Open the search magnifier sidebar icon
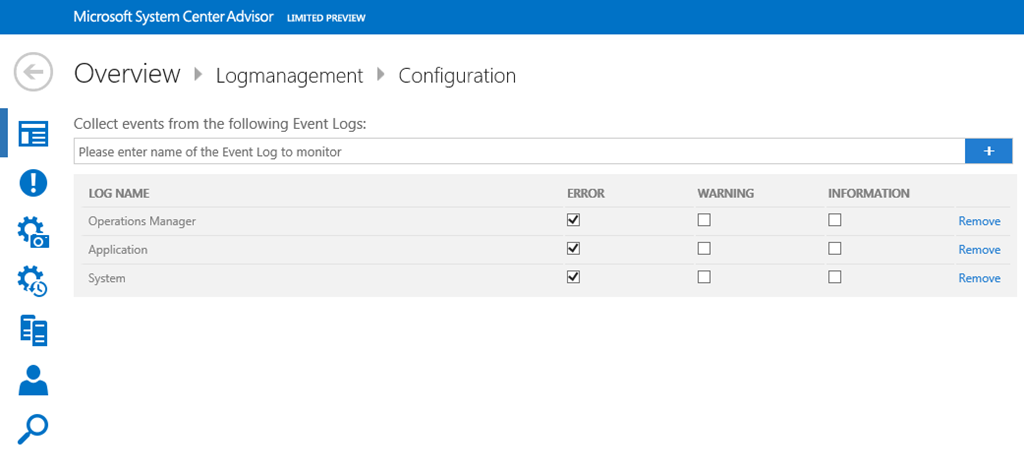 [x=33, y=428]
